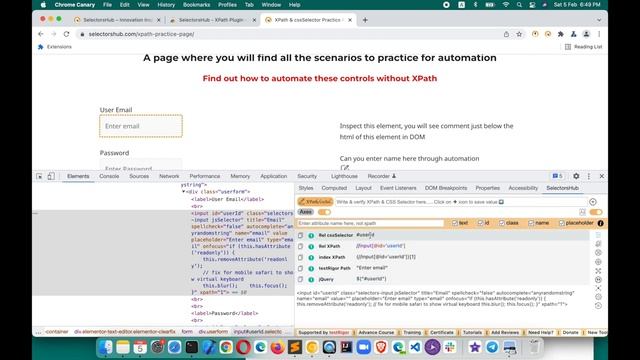Open the Lighthouse DevTools tab

coord(344,176)
